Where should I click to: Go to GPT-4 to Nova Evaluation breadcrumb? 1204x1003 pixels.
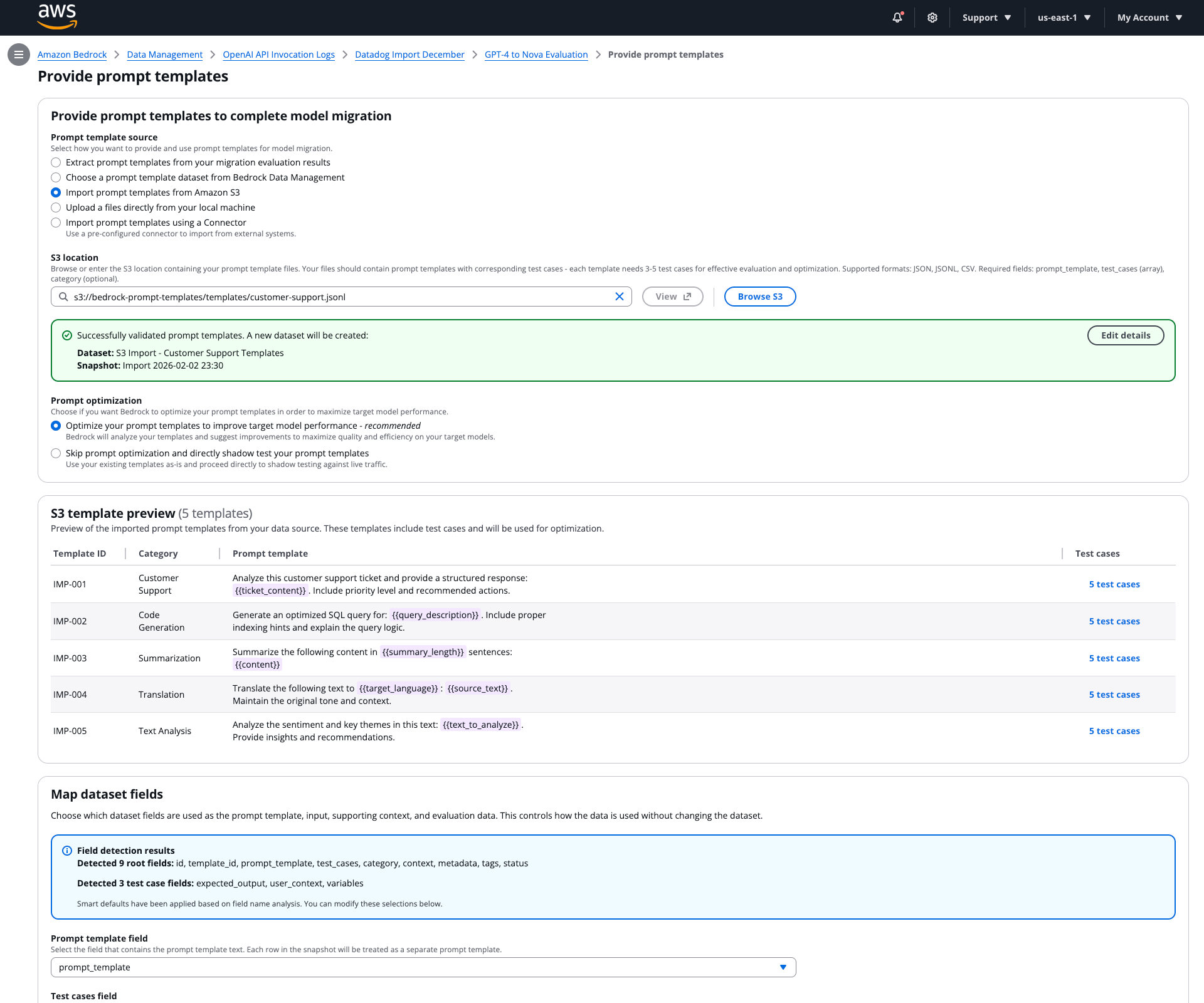pyautogui.click(x=536, y=55)
